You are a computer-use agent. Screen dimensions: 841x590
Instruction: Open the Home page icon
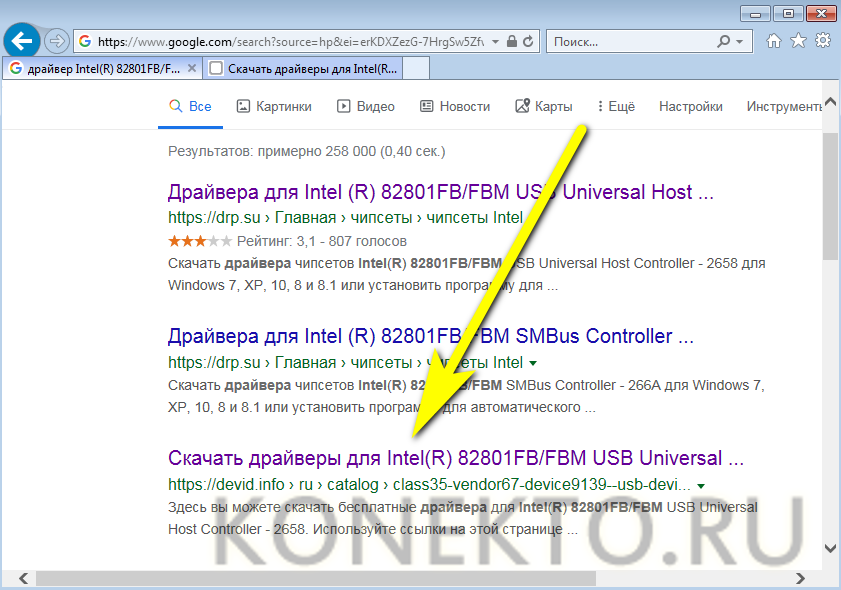pos(773,41)
